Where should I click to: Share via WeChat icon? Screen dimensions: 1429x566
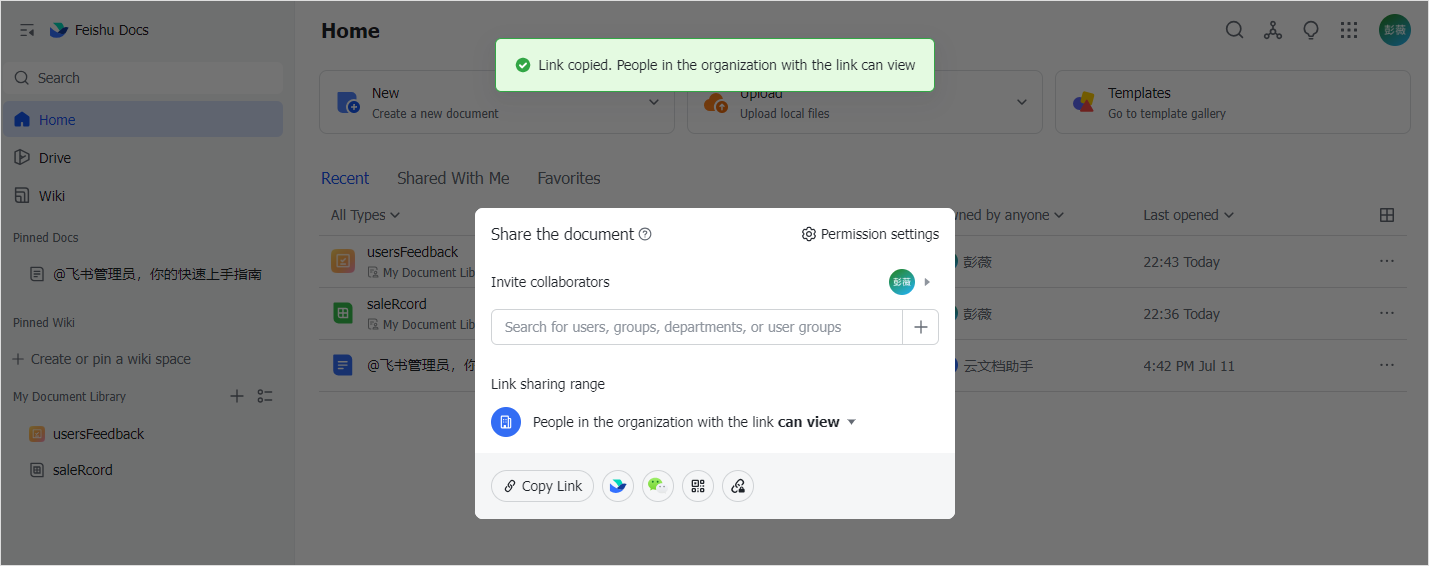point(658,486)
